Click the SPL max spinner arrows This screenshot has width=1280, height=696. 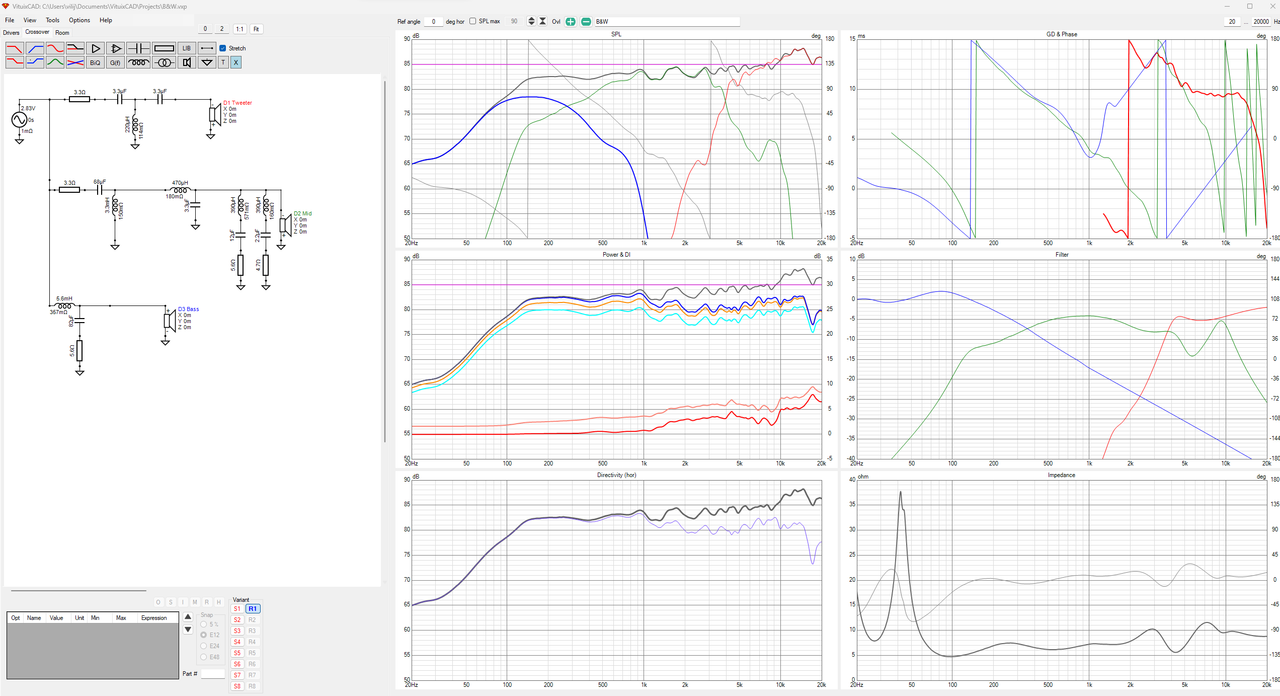coord(531,21)
